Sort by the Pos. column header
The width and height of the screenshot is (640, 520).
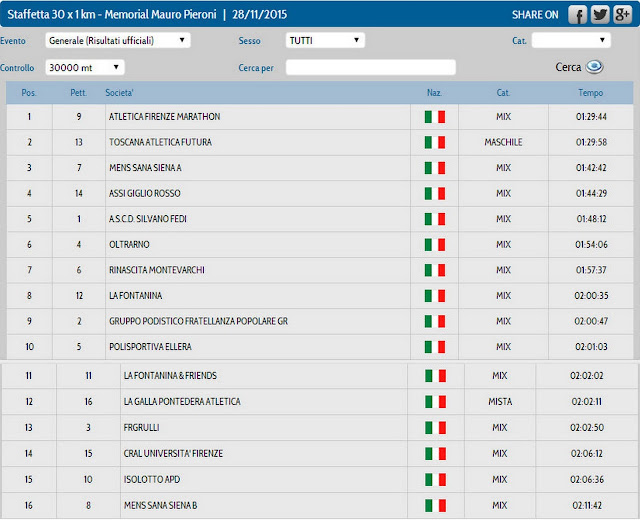click(x=29, y=93)
